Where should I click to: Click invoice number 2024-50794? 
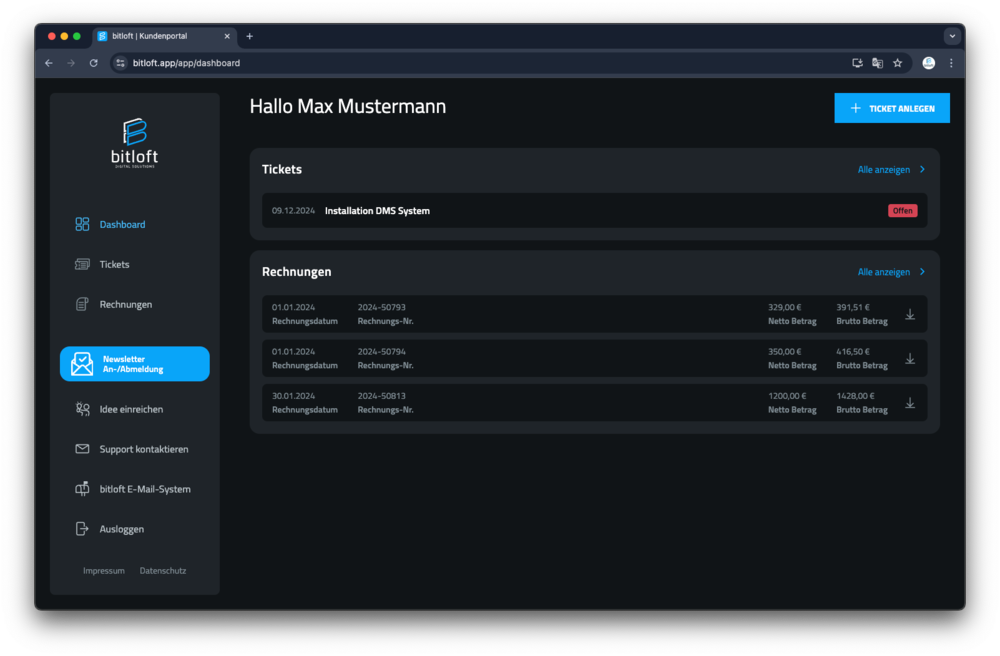click(x=381, y=351)
